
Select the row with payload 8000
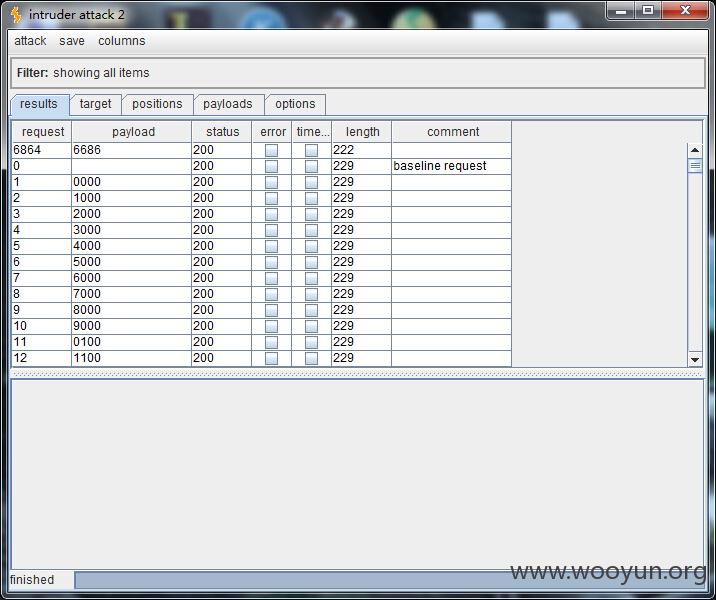(261, 310)
